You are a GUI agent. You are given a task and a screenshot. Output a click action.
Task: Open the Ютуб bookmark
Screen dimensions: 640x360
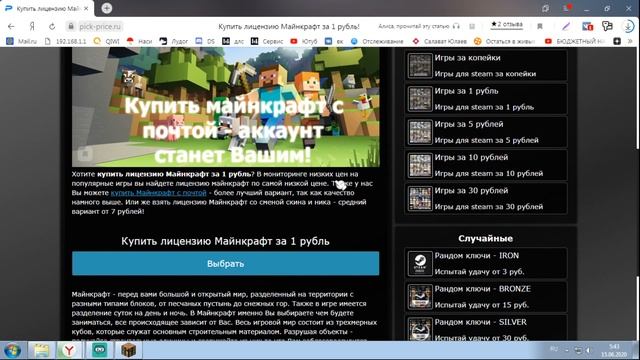click(304, 41)
